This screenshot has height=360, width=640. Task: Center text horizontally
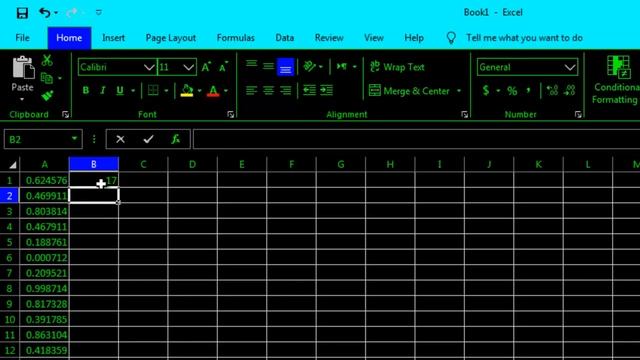pyautogui.click(x=268, y=90)
